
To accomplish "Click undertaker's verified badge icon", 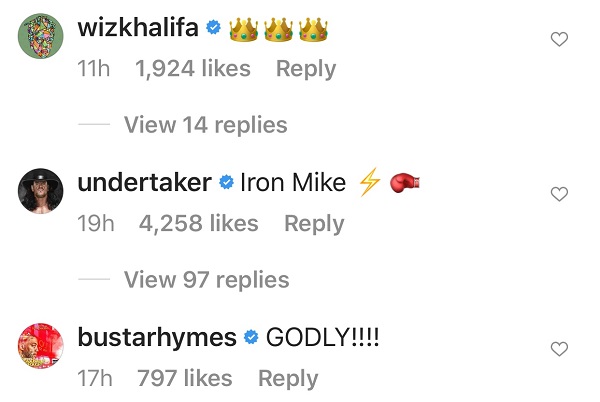I will (x=226, y=184).
